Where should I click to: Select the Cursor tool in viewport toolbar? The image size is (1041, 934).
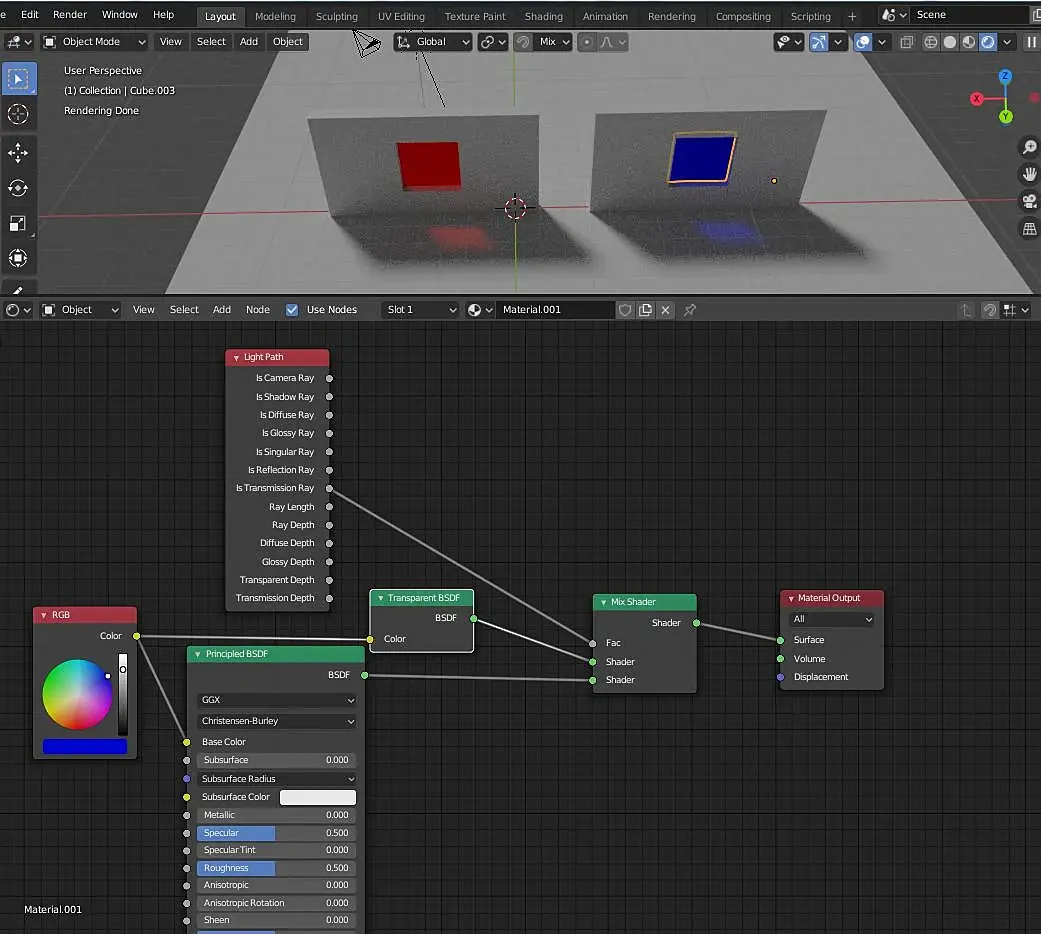(18, 115)
